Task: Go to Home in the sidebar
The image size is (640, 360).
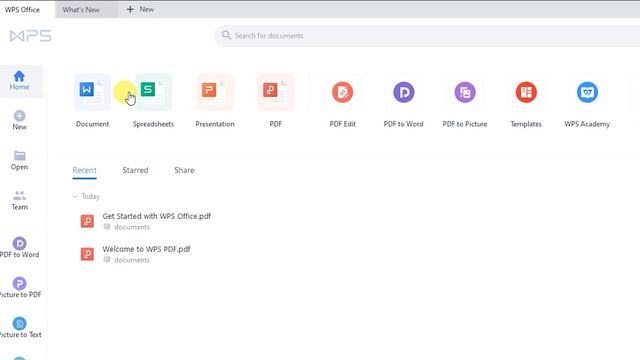Action: 19,81
